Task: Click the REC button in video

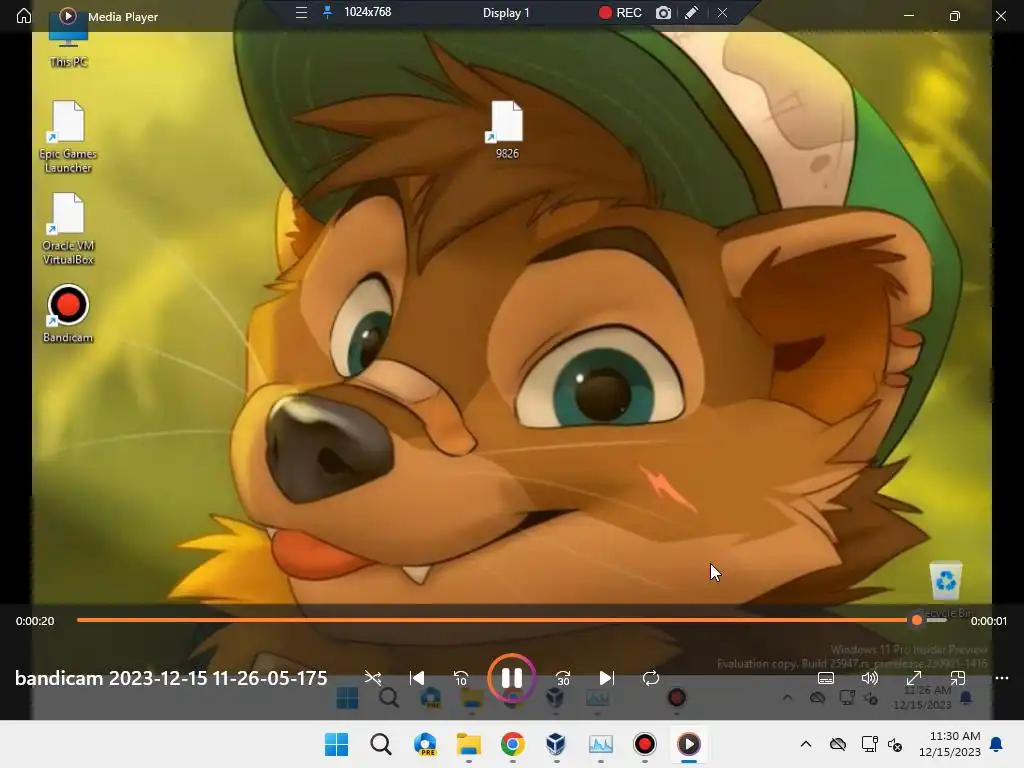Action: click(620, 12)
